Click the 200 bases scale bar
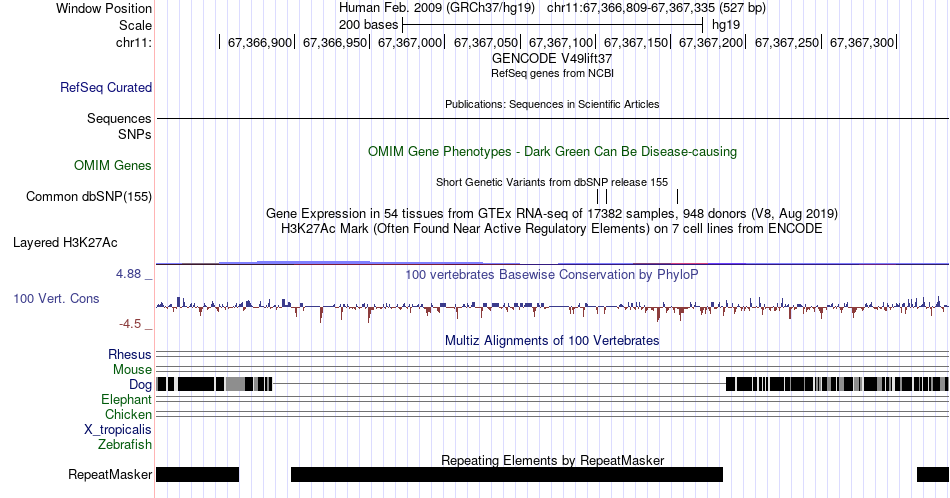 553,25
